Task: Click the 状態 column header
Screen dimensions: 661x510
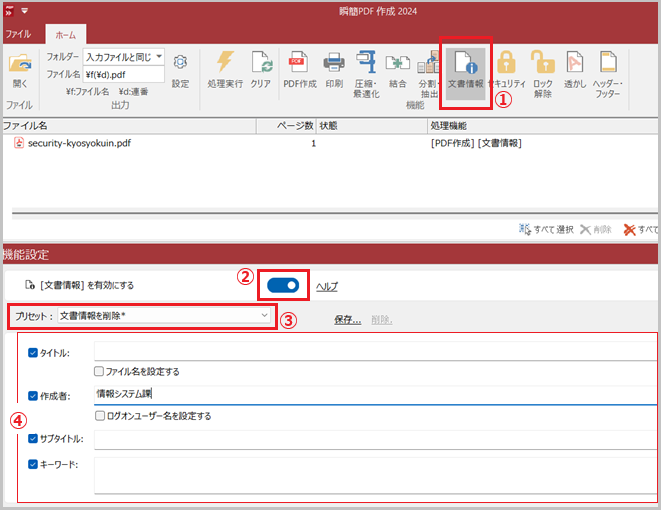Action: [x=372, y=126]
